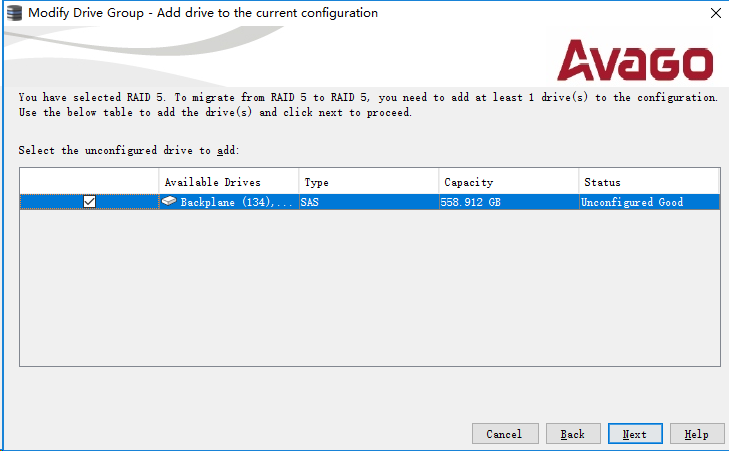Close the Modify Drive Group window
This screenshot has height=451, width=729.
[714, 14]
